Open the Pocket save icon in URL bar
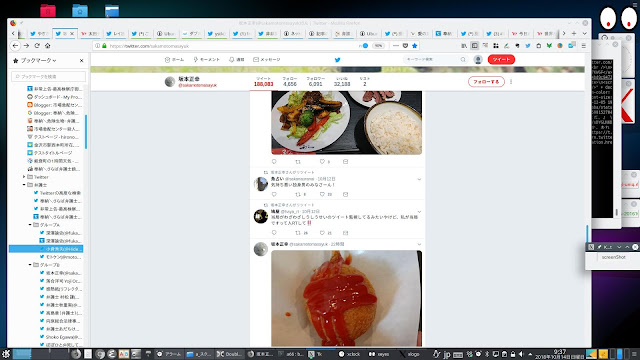Viewport: 640px width, 360px height. tap(405, 46)
